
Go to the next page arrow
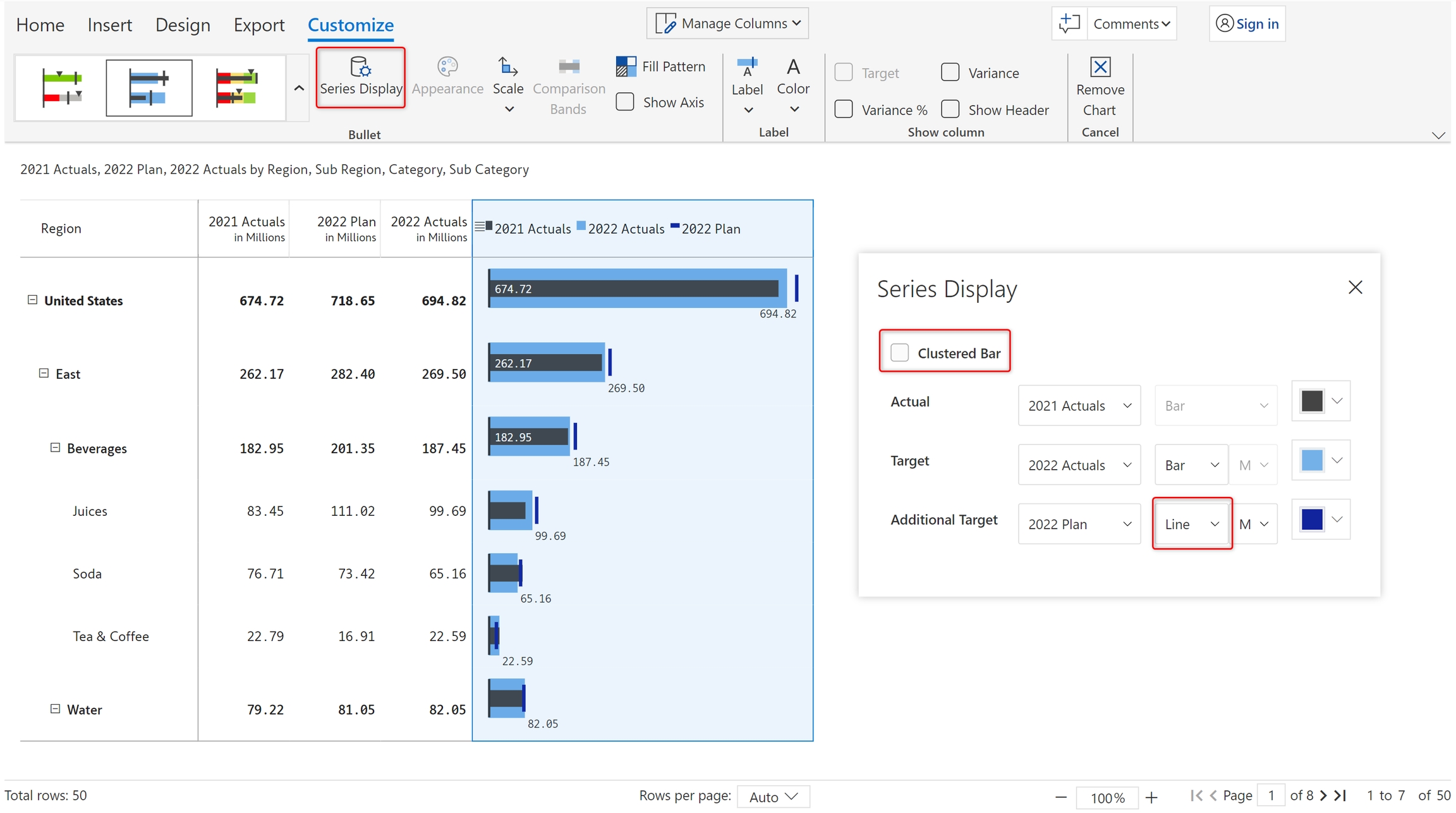click(x=1323, y=795)
